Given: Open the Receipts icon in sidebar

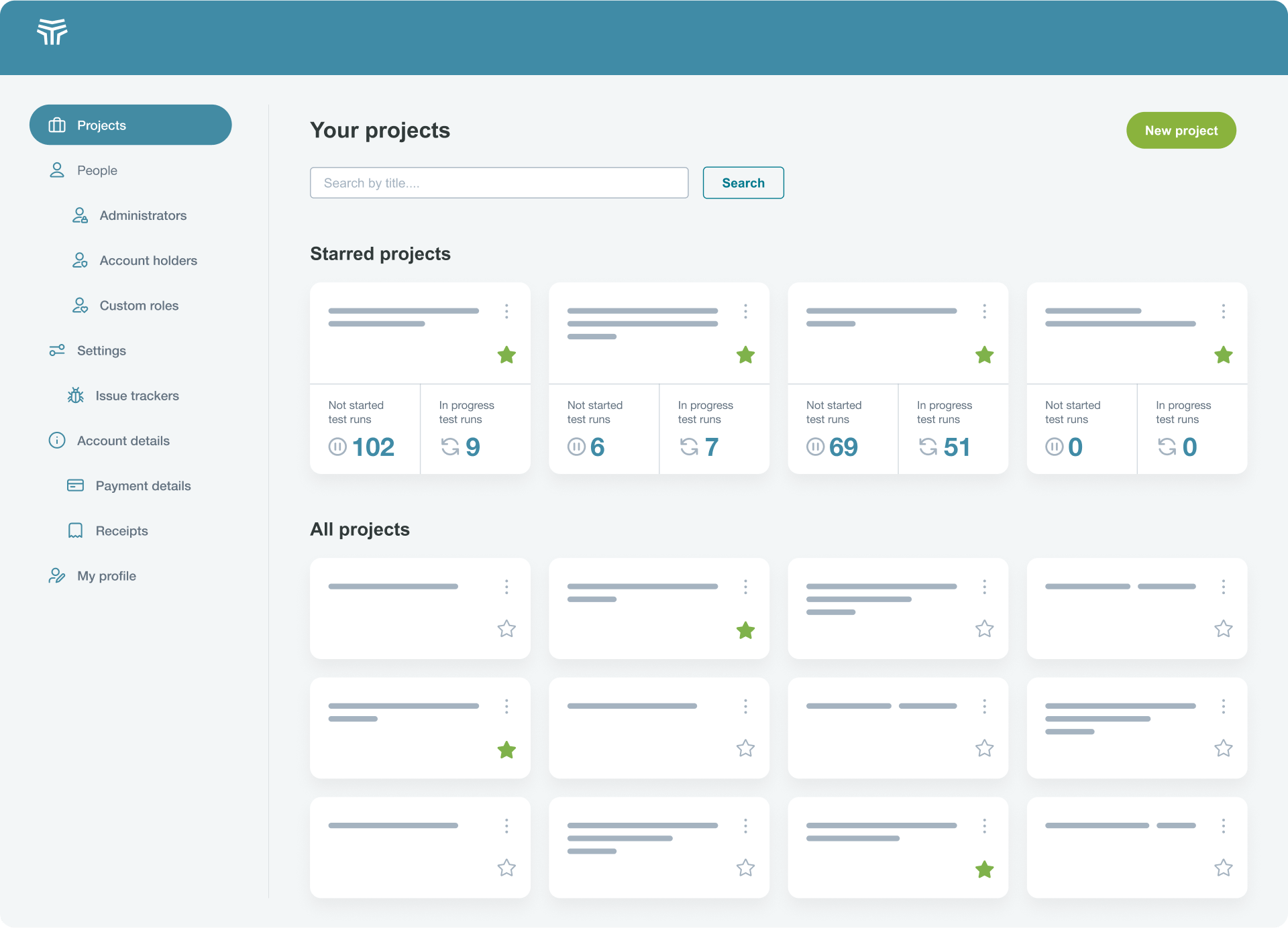Looking at the screenshot, I should pyautogui.click(x=75, y=530).
